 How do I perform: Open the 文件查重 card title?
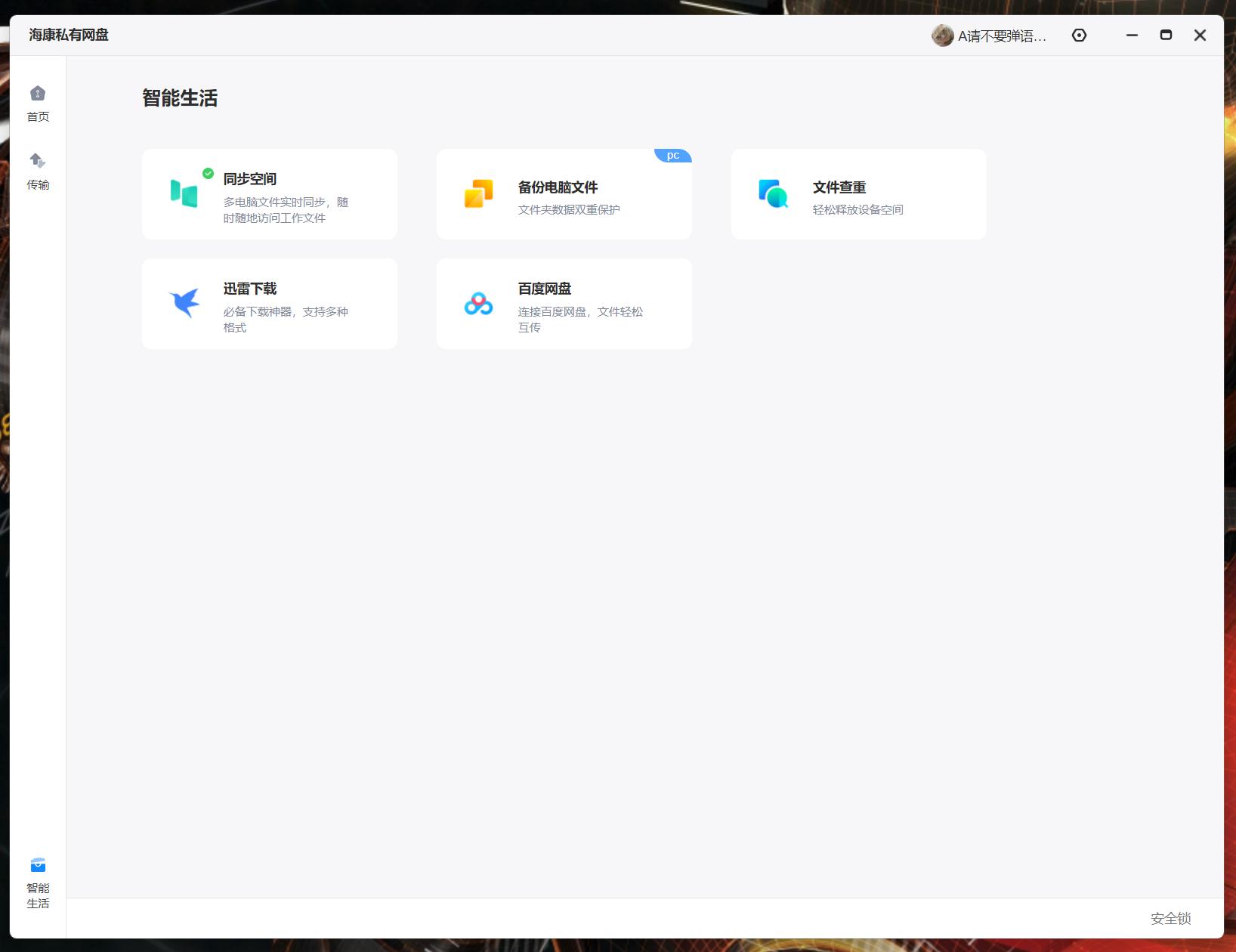(x=839, y=187)
